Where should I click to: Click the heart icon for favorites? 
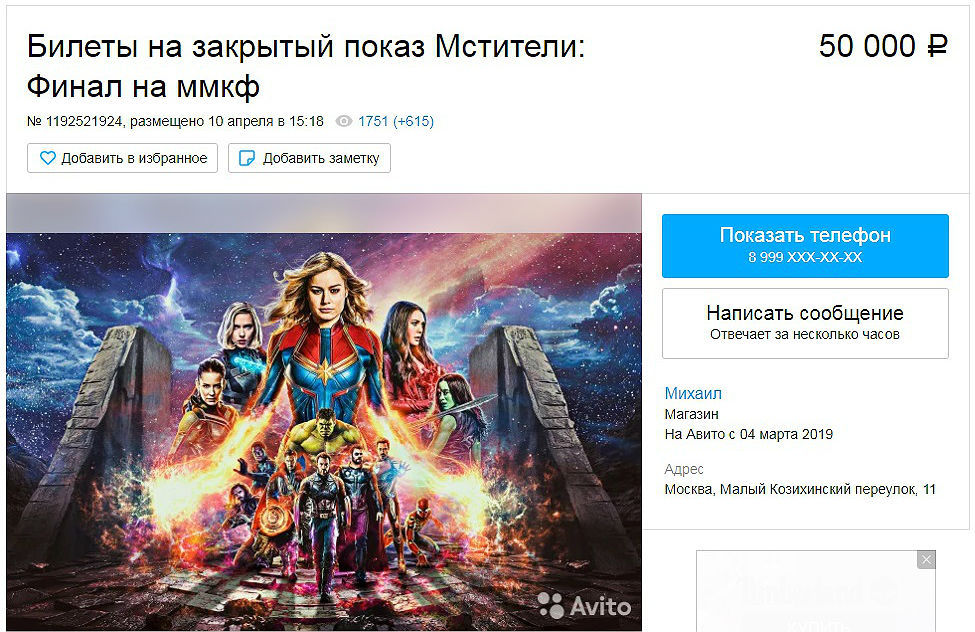coord(48,158)
